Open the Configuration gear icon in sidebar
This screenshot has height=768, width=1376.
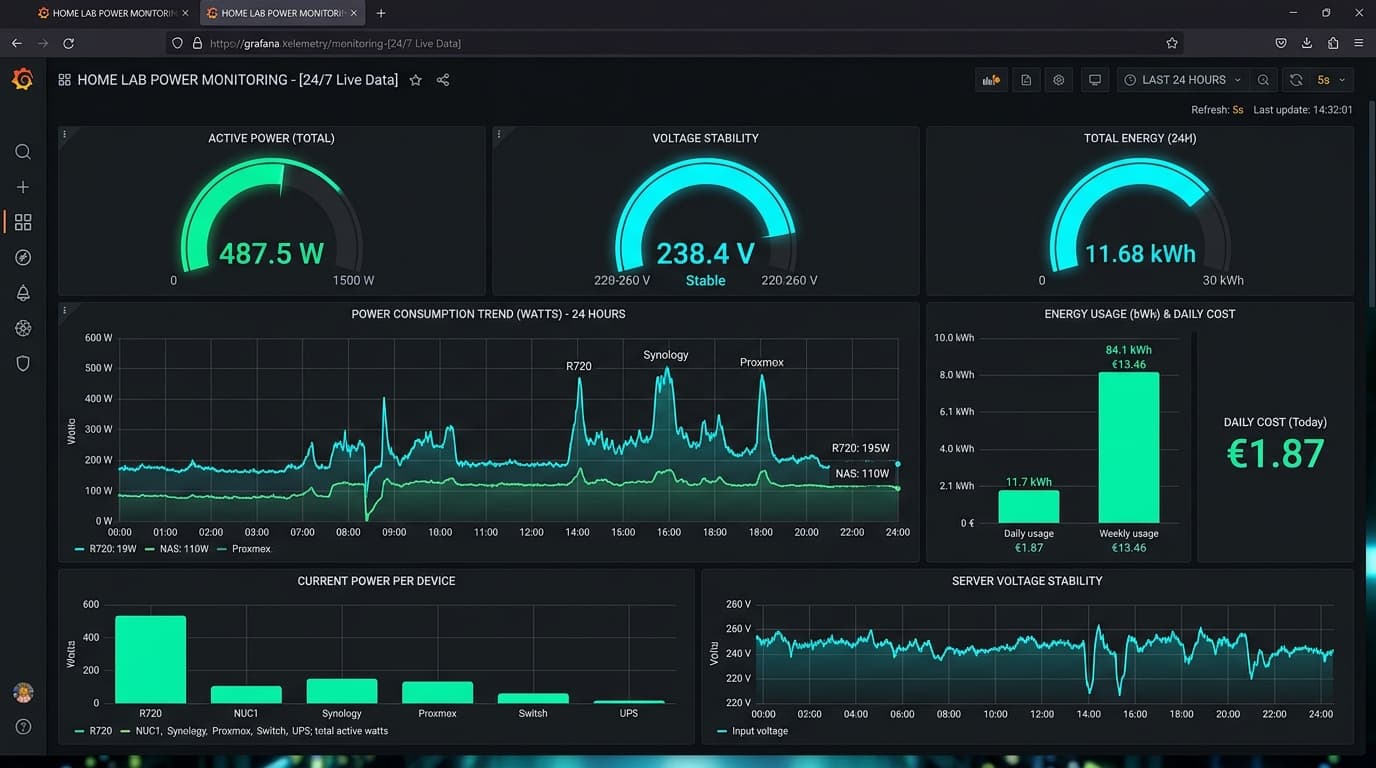coord(23,328)
